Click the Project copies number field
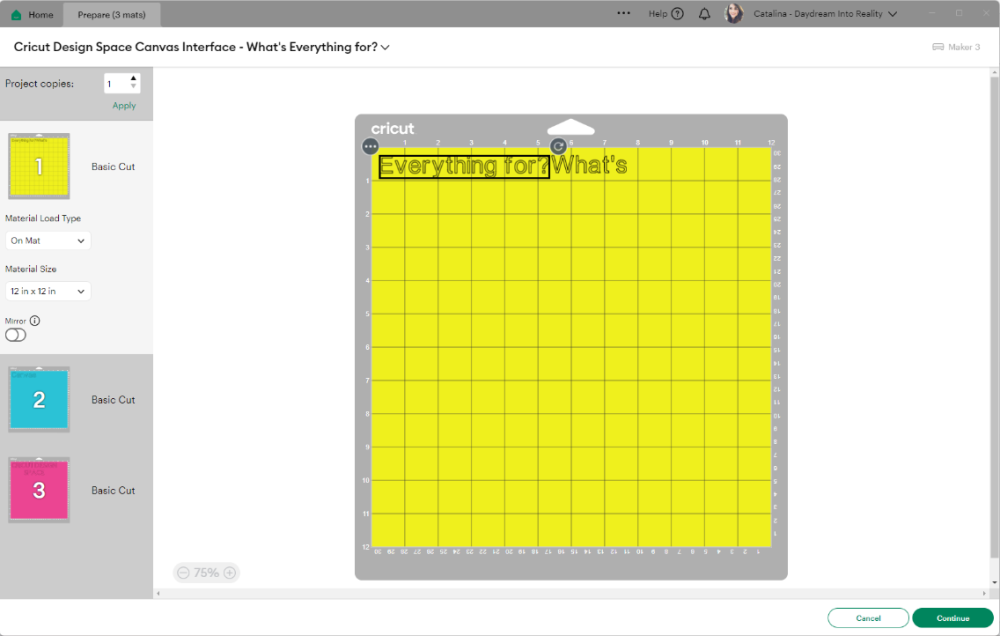The image size is (1000, 636). click(x=116, y=84)
